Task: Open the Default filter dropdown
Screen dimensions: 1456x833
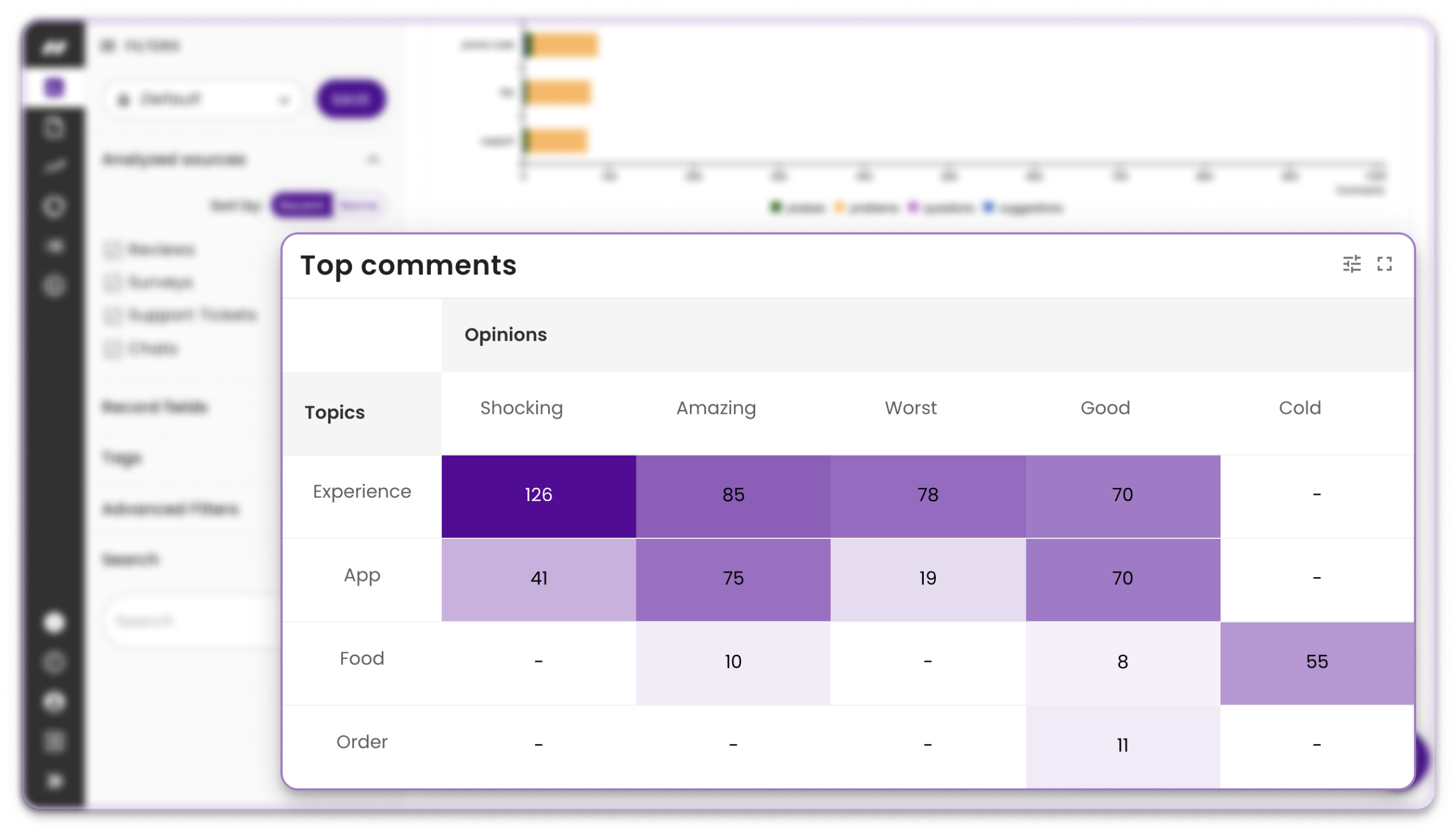Action: [x=204, y=100]
